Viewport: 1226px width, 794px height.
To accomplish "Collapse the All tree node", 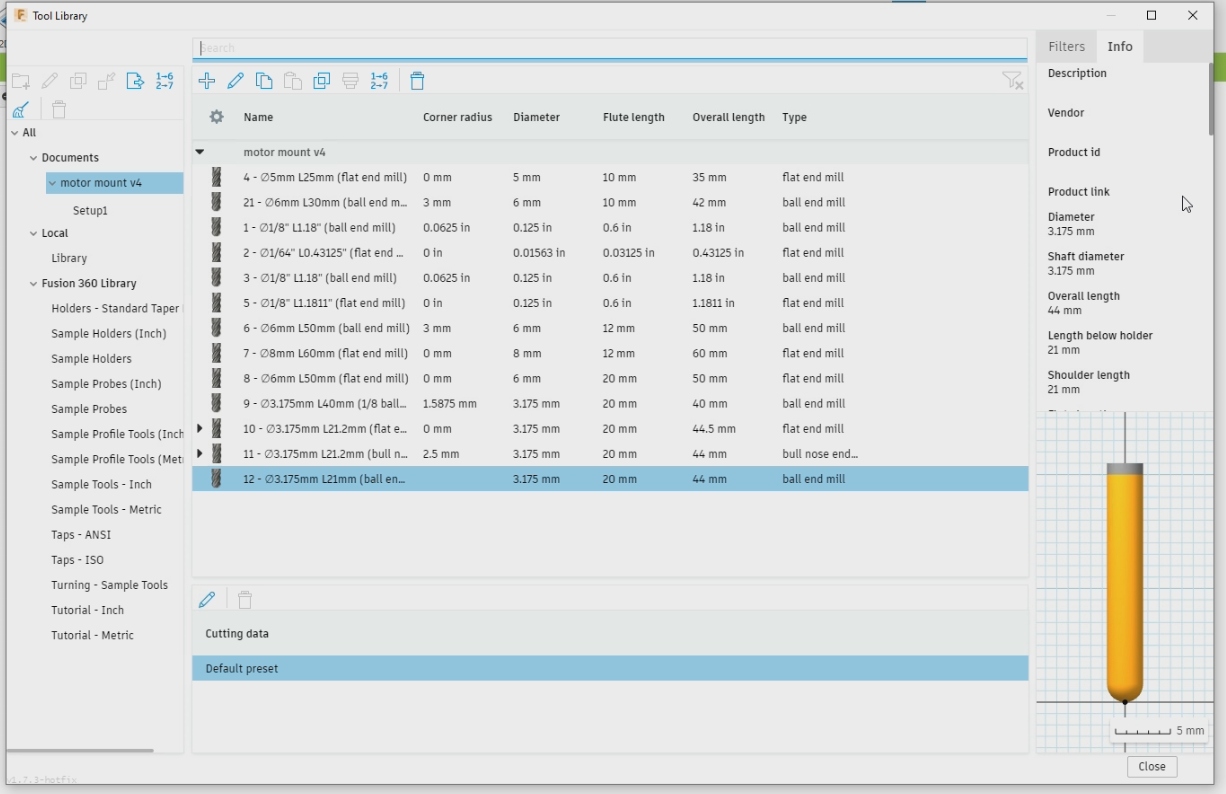I will [14, 132].
